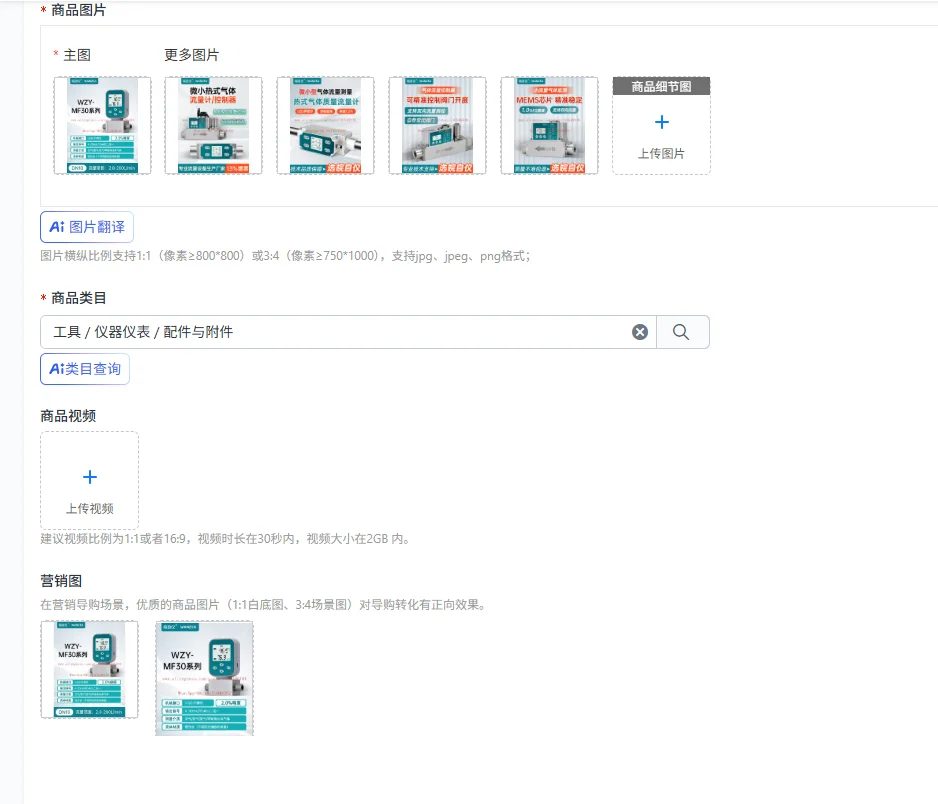Click the 商品视频 section heading
Viewport: 938px width, 804px height.
click(x=68, y=416)
